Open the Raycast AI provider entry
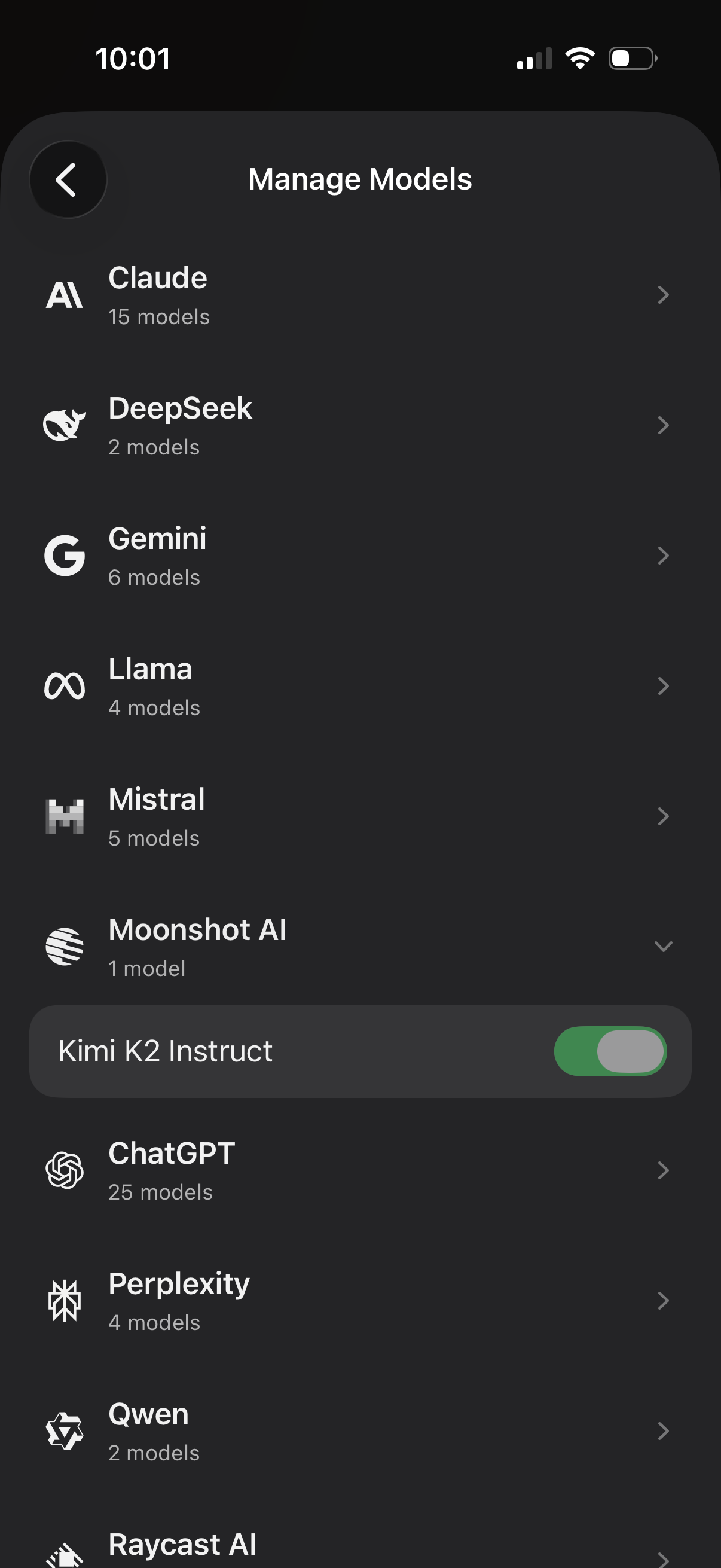The width and height of the screenshot is (721, 1568). 360,1546
